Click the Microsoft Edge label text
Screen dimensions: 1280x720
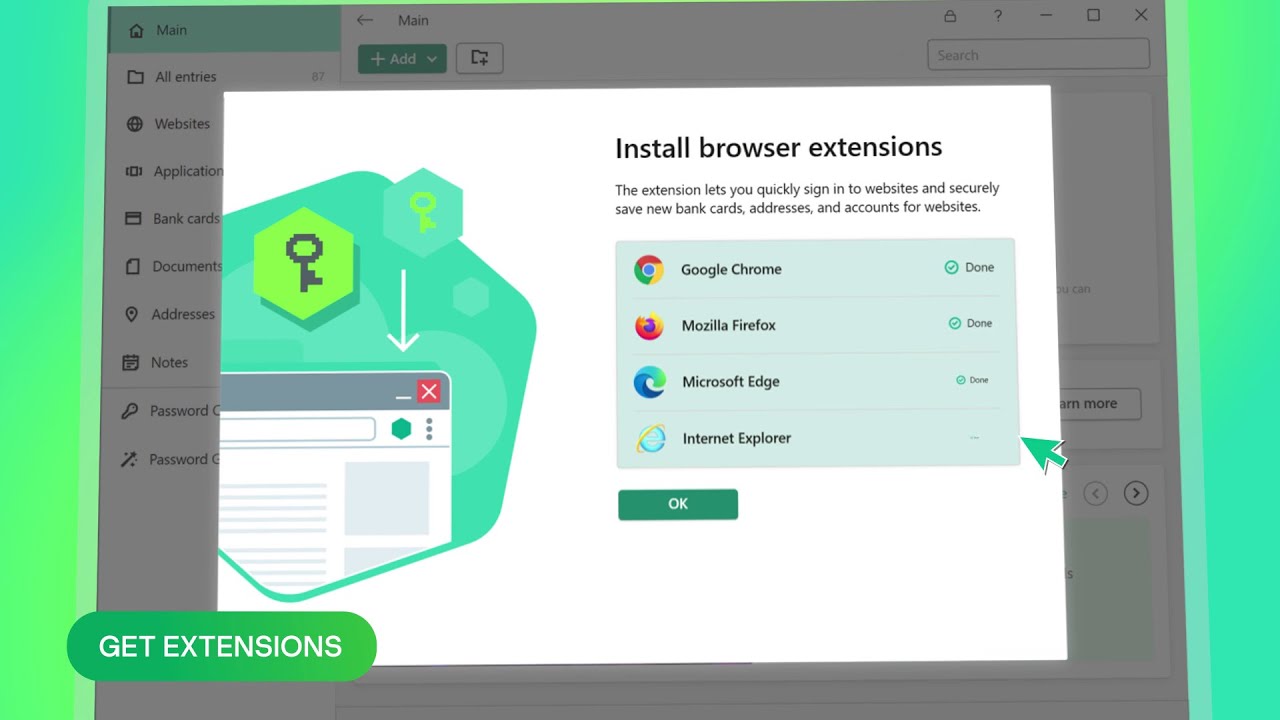coord(730,381)
